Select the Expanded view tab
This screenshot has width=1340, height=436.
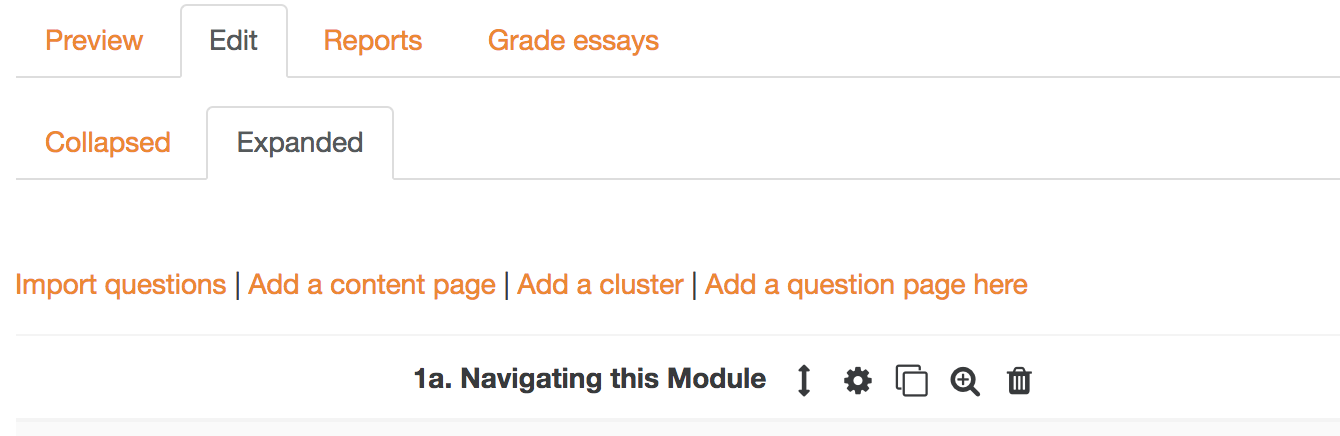point(300,143)
